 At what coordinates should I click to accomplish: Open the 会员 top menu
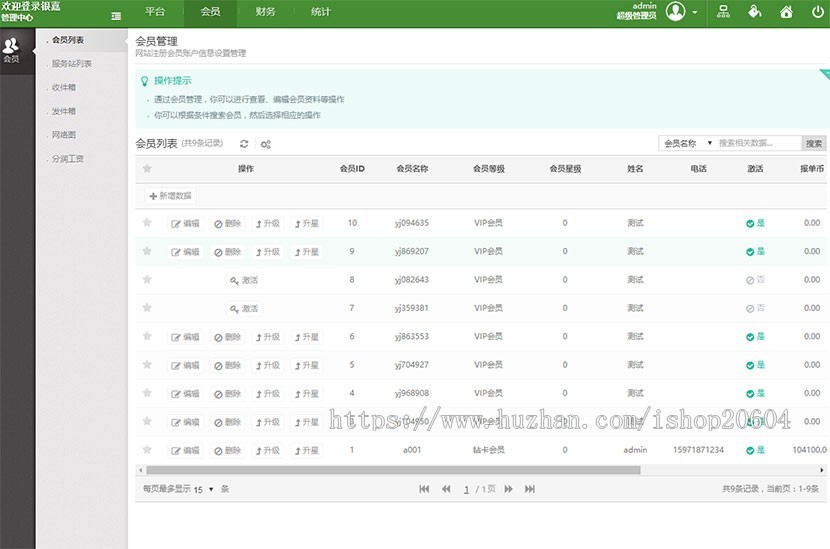(x=210, y=12)
